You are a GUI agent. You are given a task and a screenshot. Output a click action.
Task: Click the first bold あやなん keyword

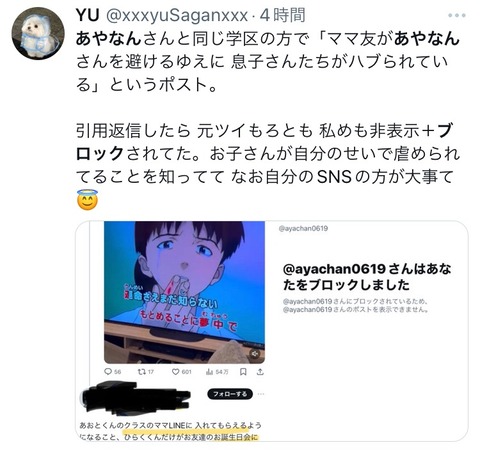click(109, 39)
